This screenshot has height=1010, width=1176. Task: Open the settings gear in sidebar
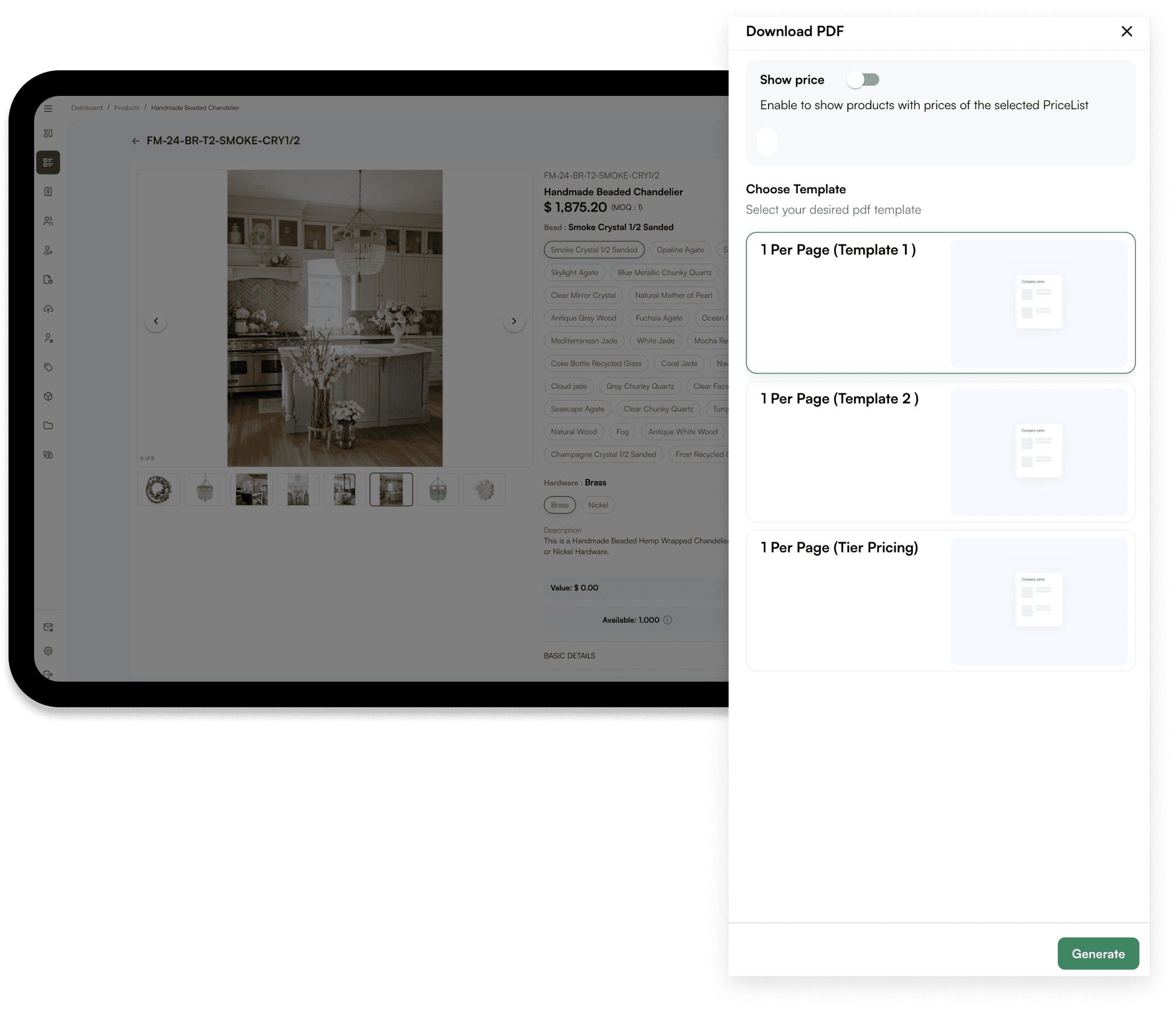pos(48,650)
